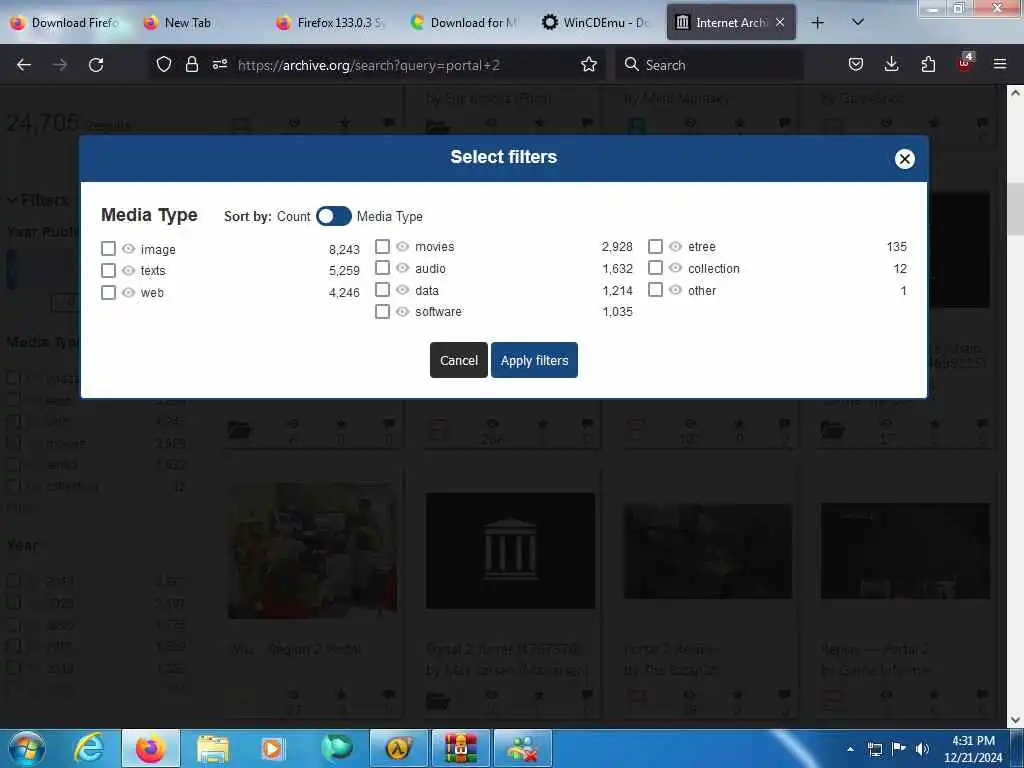Cancel the Select filters dialog
The height and width of the screenshot is (768, 1024).
(x=458, y=360)
